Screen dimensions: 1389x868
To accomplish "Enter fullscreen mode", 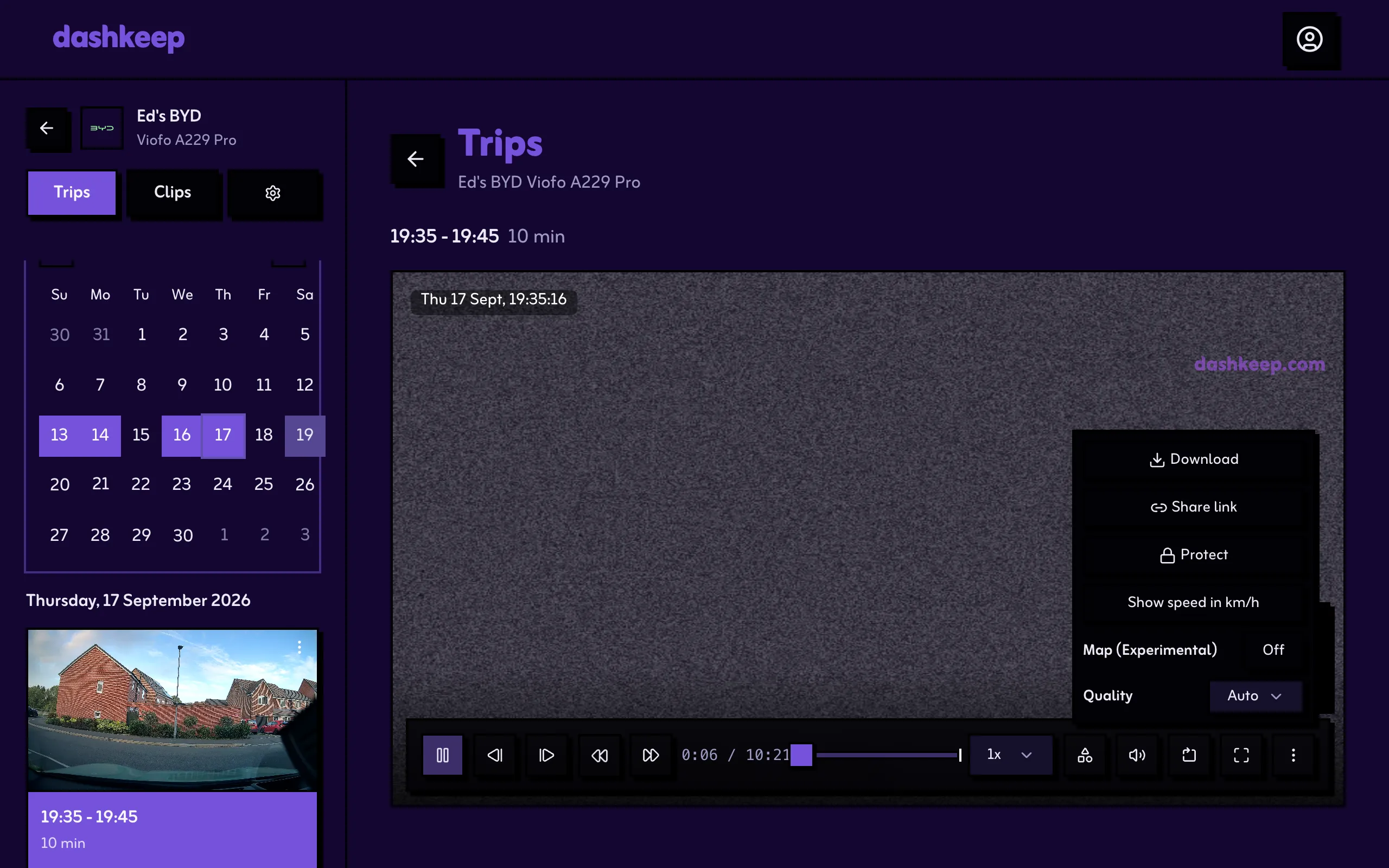I will (x=1241, y=755).
